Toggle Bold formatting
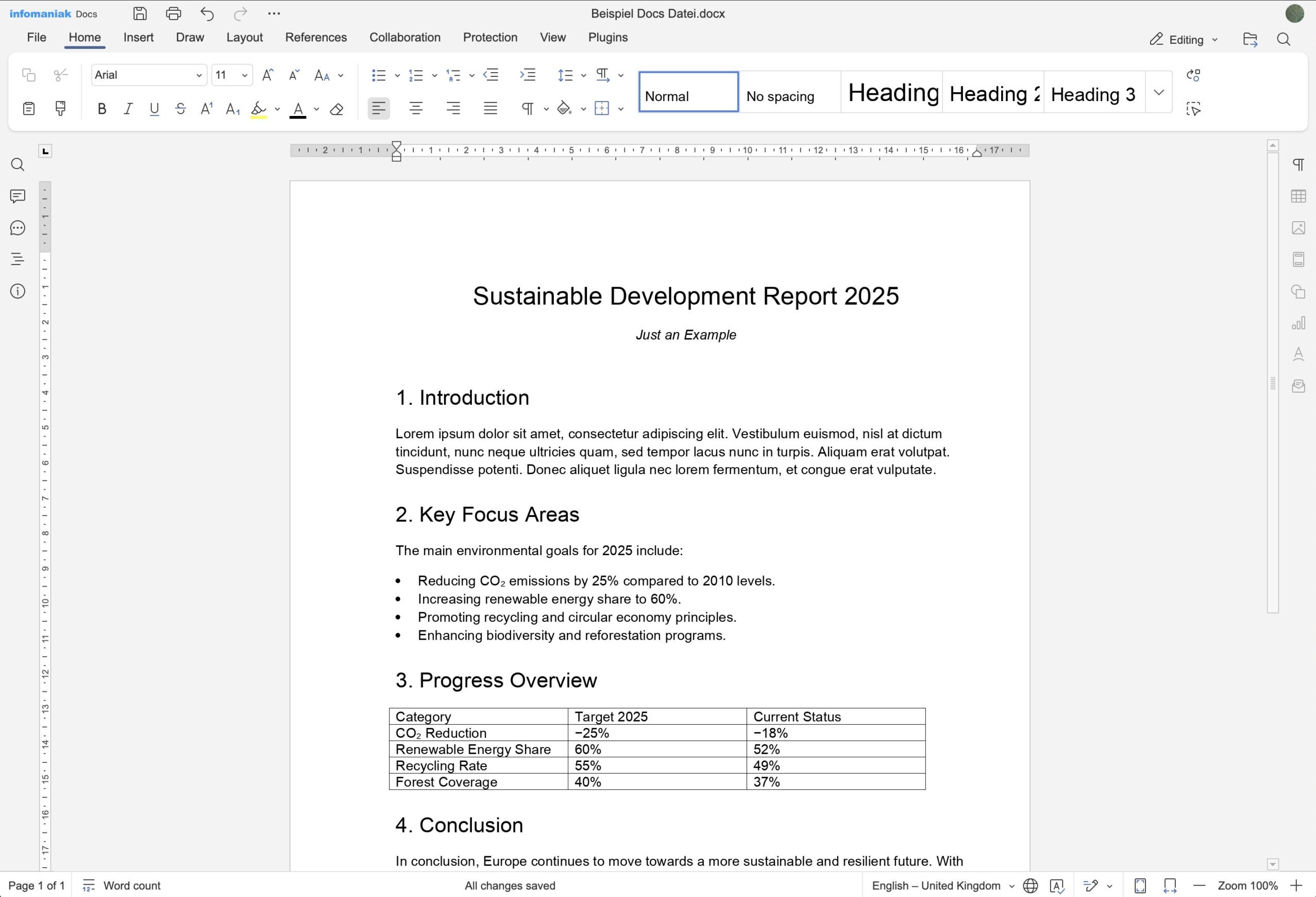Viewport: 1316px width, 897px height. click(x=102, y=109)
